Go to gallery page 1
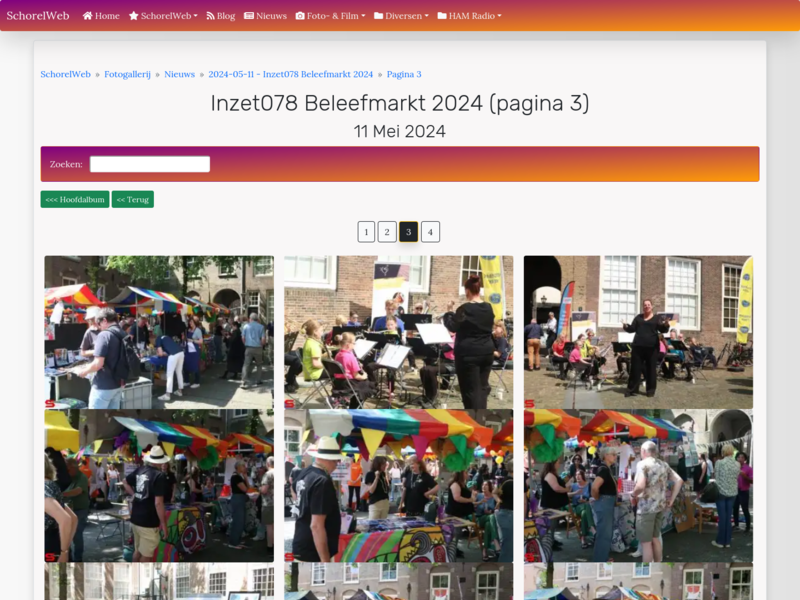The image size is (800, 600). [366, 232]
